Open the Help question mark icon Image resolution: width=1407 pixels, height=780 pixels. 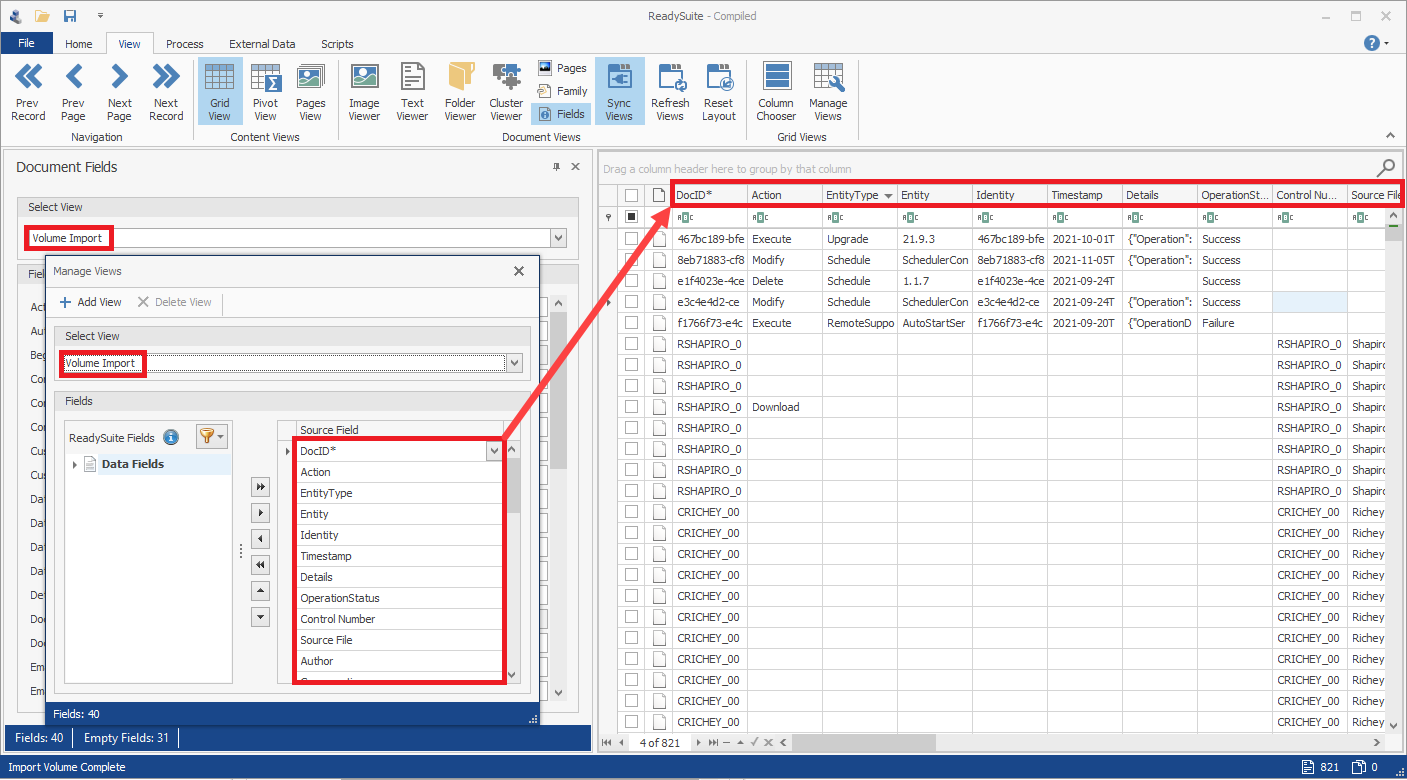click(1372, 43)
